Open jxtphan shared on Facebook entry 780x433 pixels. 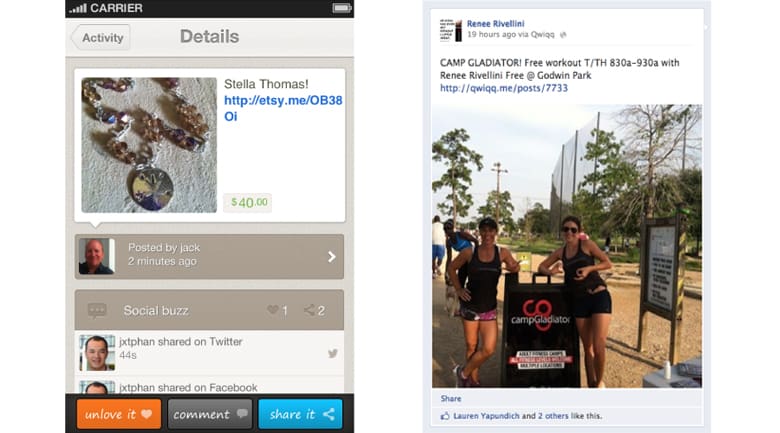209,385
